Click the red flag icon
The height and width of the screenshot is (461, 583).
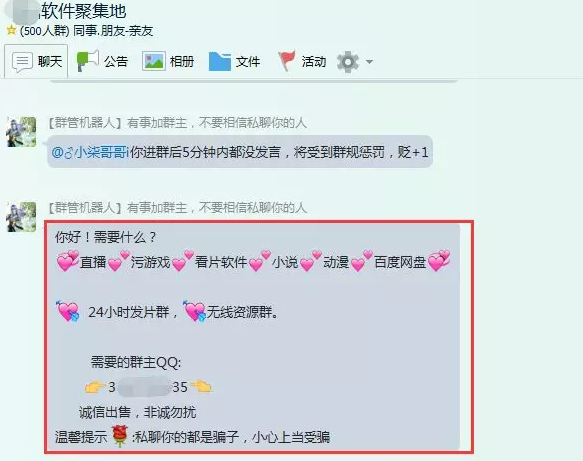pos(287,61)
